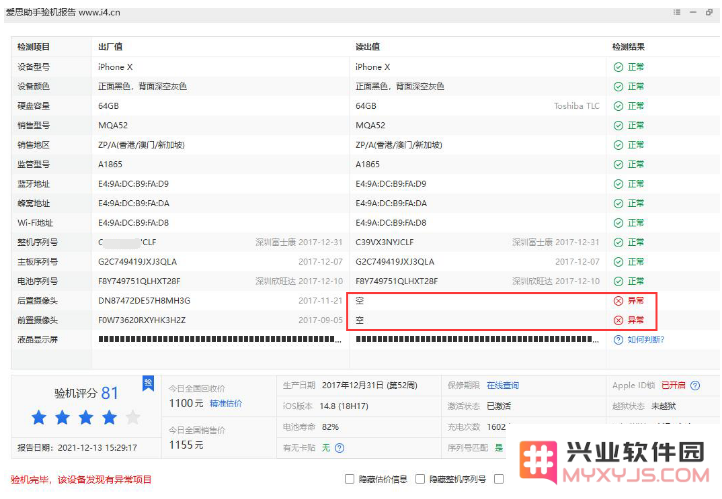722x499 pixels.
Task: Click the restore window icon in title bar
Action: (709, 12)
